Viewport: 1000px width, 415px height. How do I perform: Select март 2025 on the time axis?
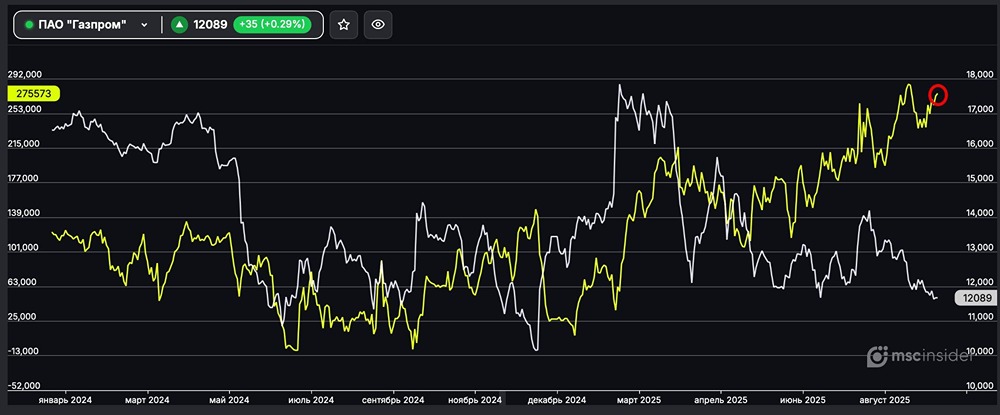(633, 400)
